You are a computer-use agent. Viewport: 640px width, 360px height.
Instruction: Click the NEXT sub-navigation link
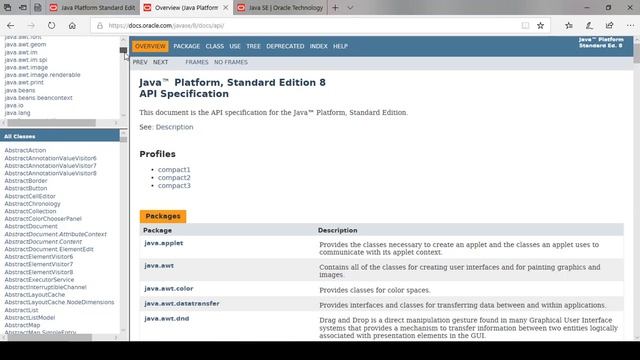click(160, 62)
